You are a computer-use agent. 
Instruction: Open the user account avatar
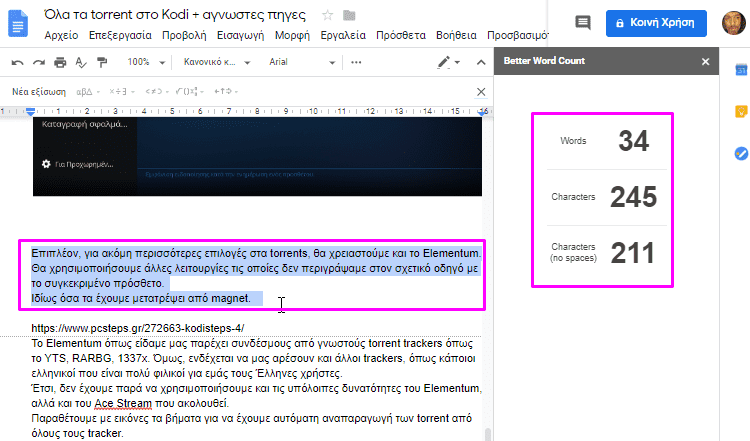(733, 22)
